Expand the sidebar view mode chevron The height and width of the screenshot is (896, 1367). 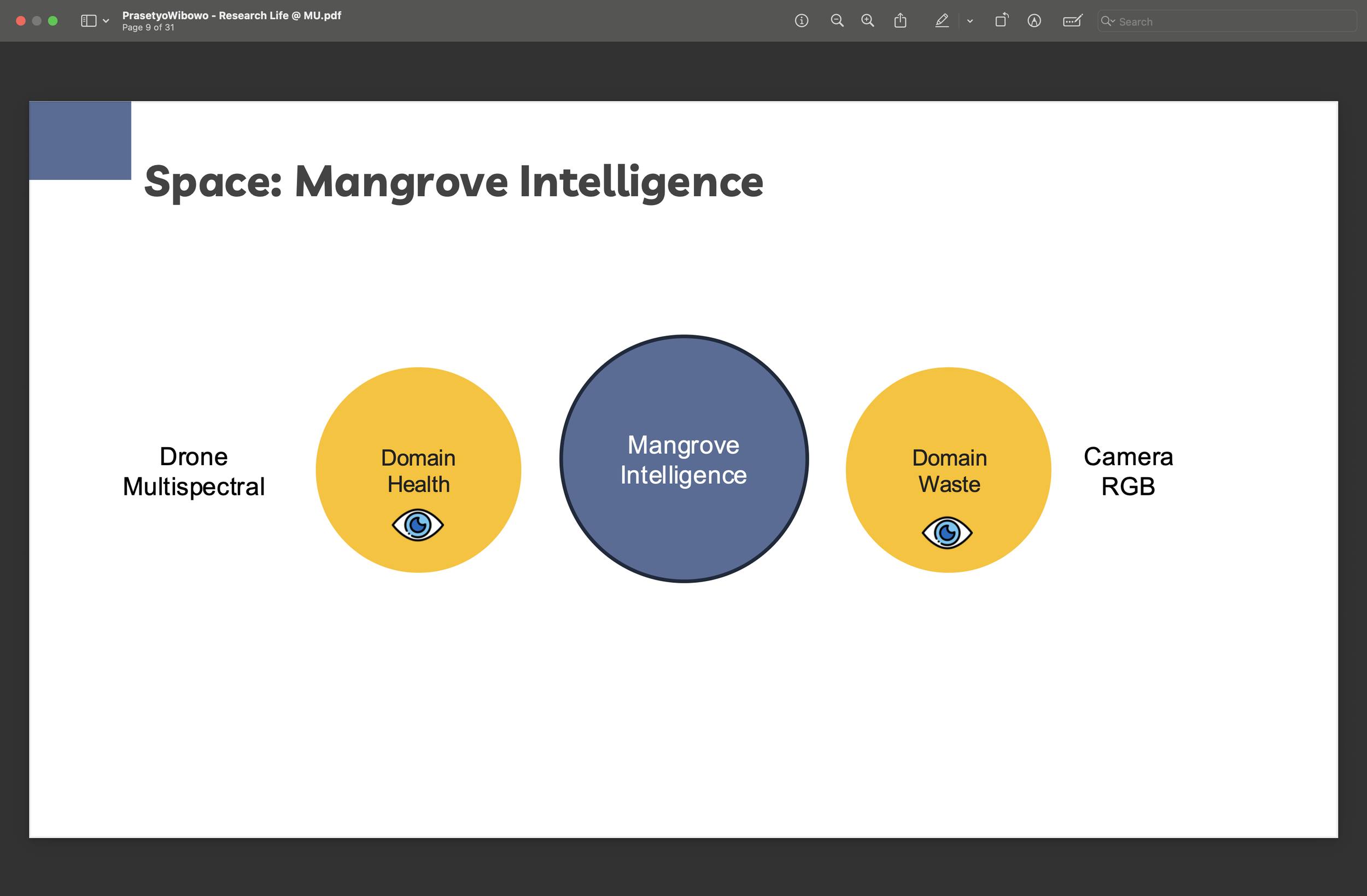click(x=106, y=21)
